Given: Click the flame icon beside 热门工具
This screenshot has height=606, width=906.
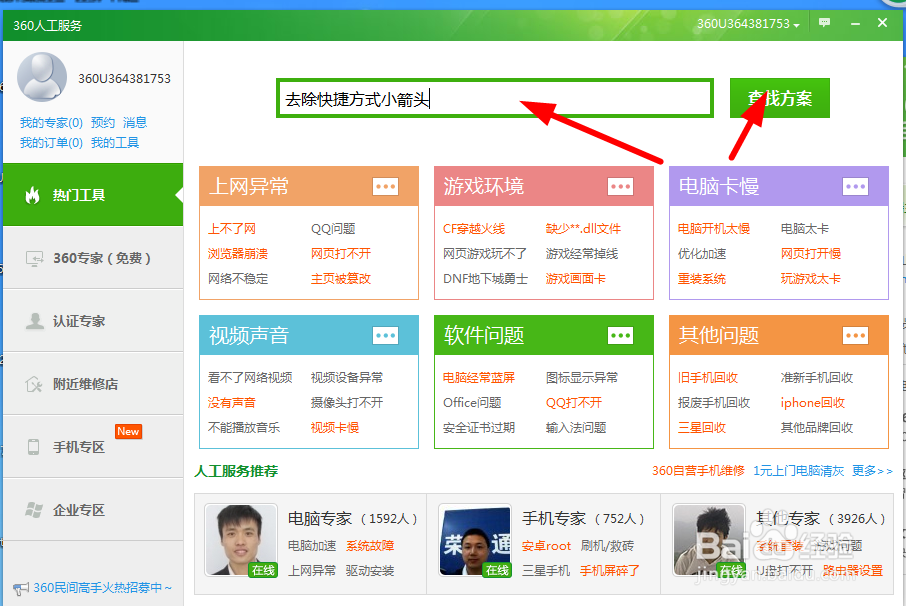Looking at the screenshot, I should point(32,195).
